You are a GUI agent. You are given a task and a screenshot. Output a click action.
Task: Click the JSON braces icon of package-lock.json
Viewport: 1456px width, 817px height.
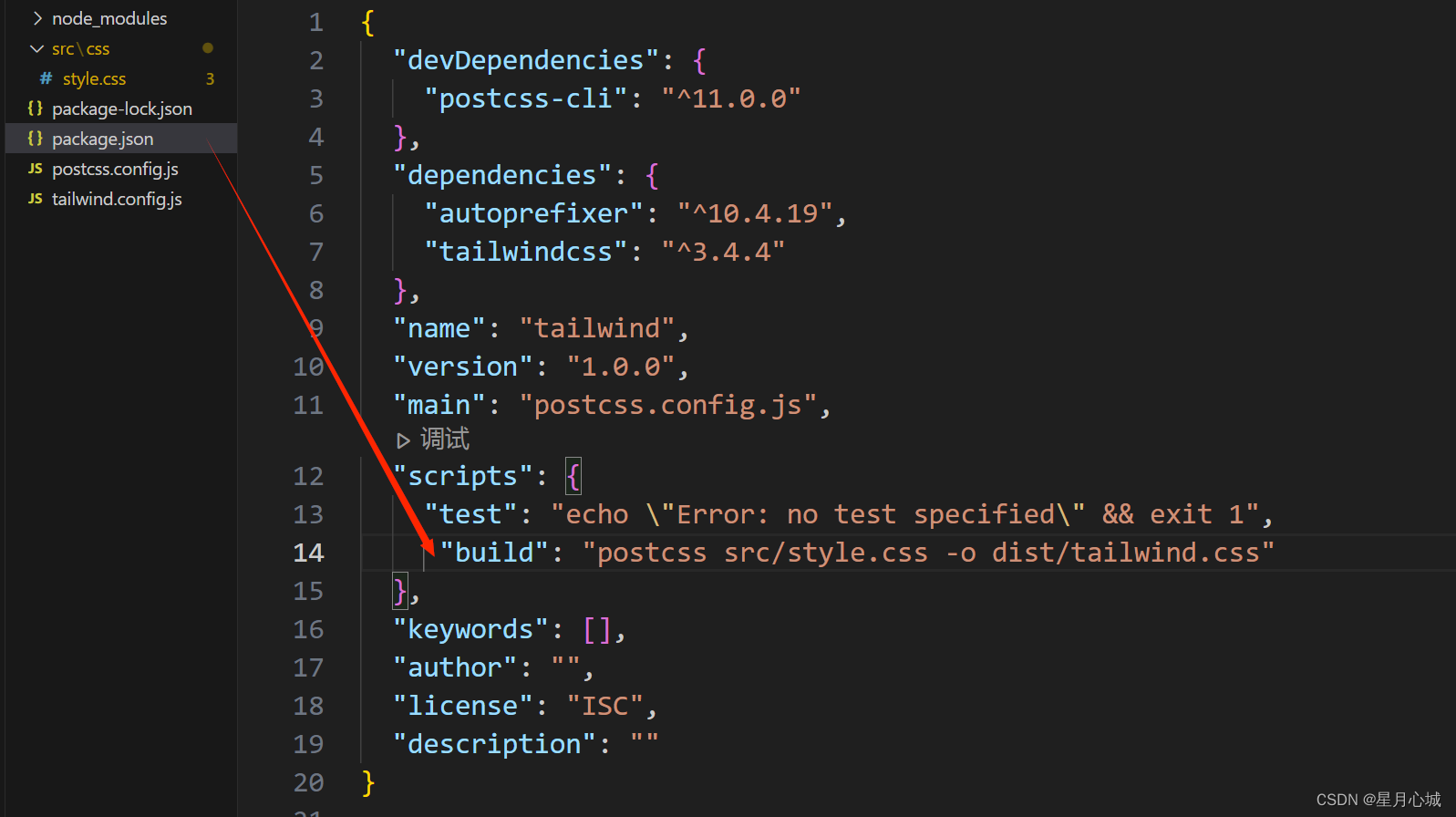(x=35, y=109)
